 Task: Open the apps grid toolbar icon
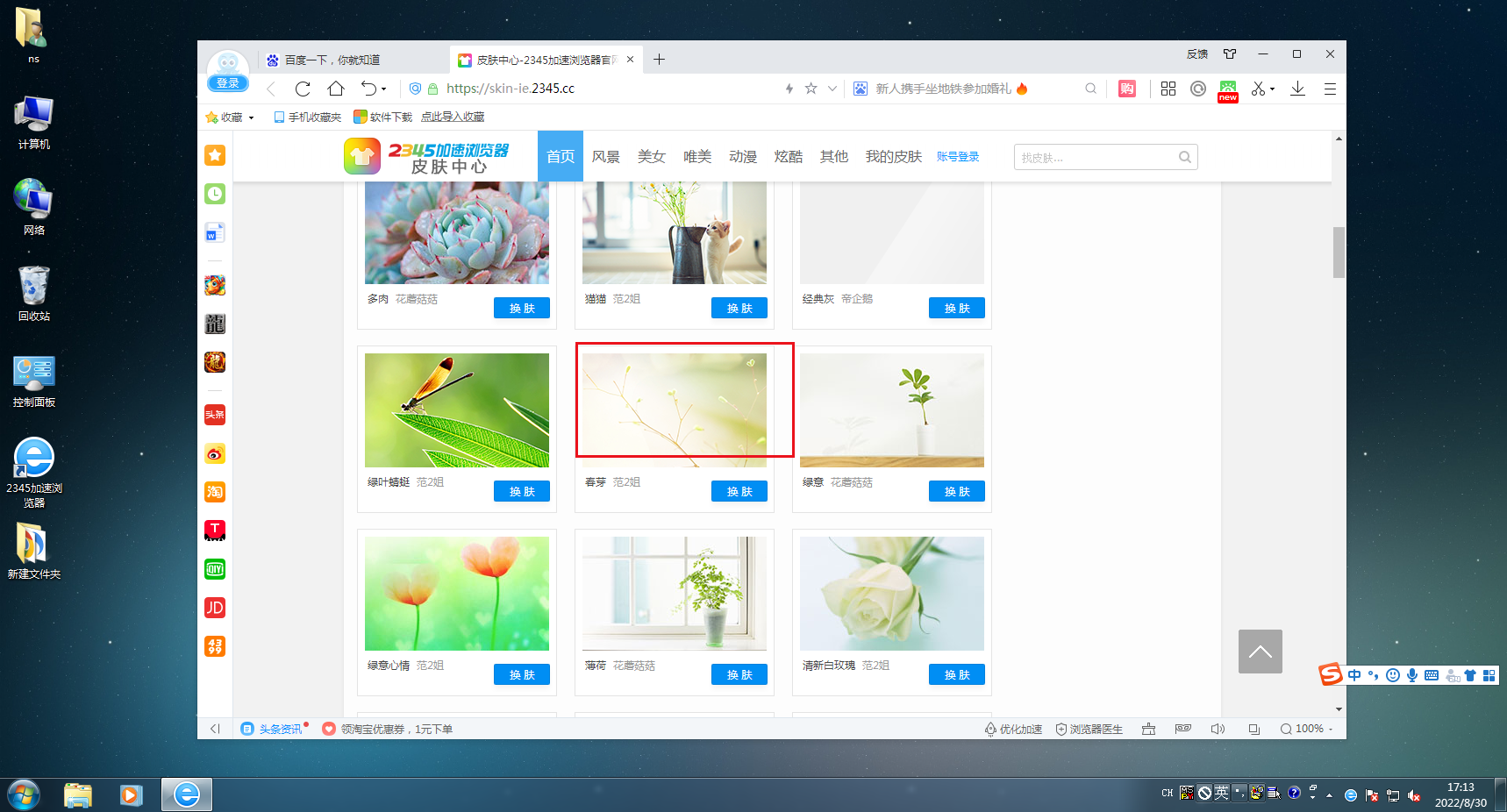pyautogui.click(x=1168, y=89)
